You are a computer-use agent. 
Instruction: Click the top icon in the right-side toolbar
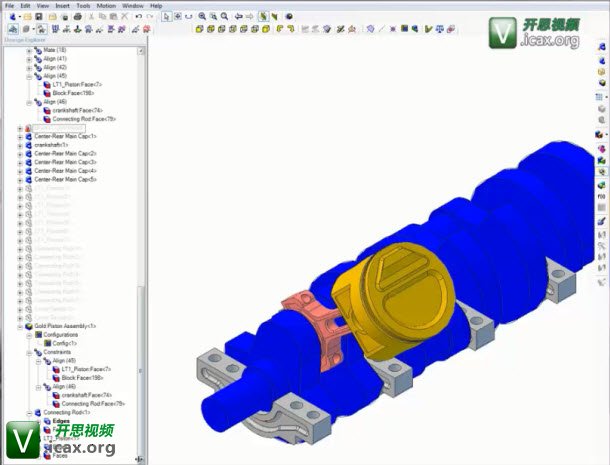coord(601,47)
